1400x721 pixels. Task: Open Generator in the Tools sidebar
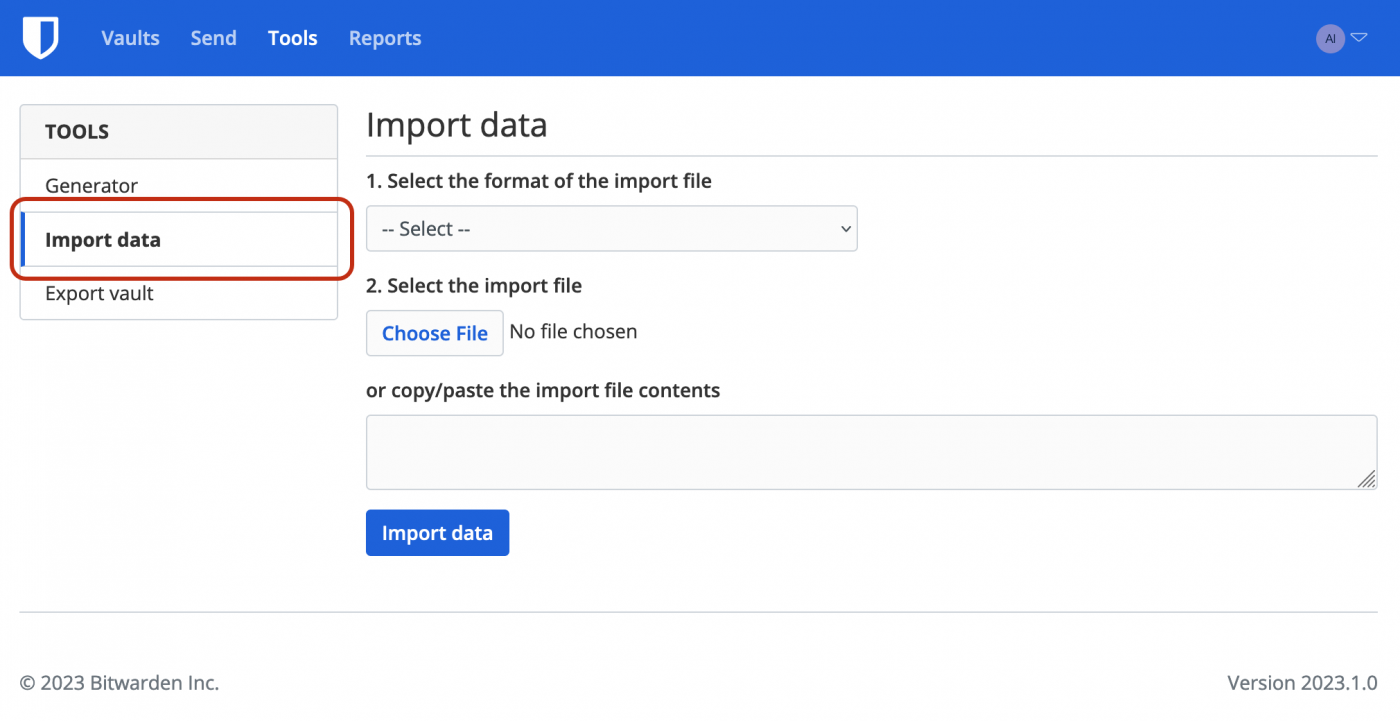pos(91,186)
